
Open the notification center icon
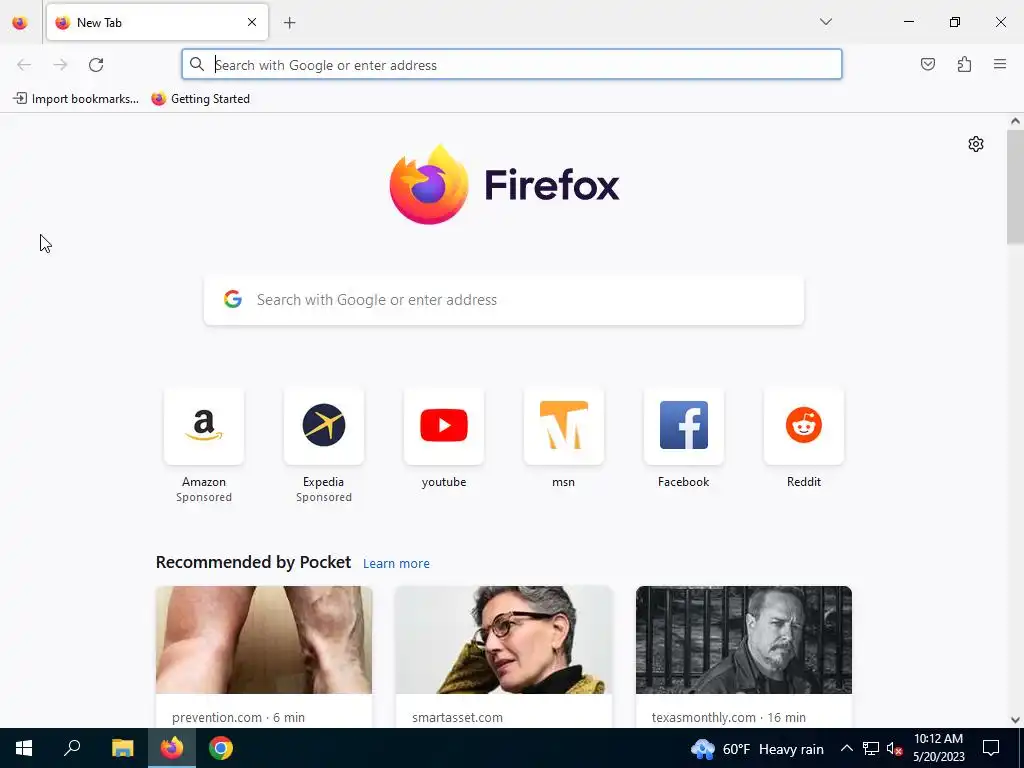tap(991, 748)
